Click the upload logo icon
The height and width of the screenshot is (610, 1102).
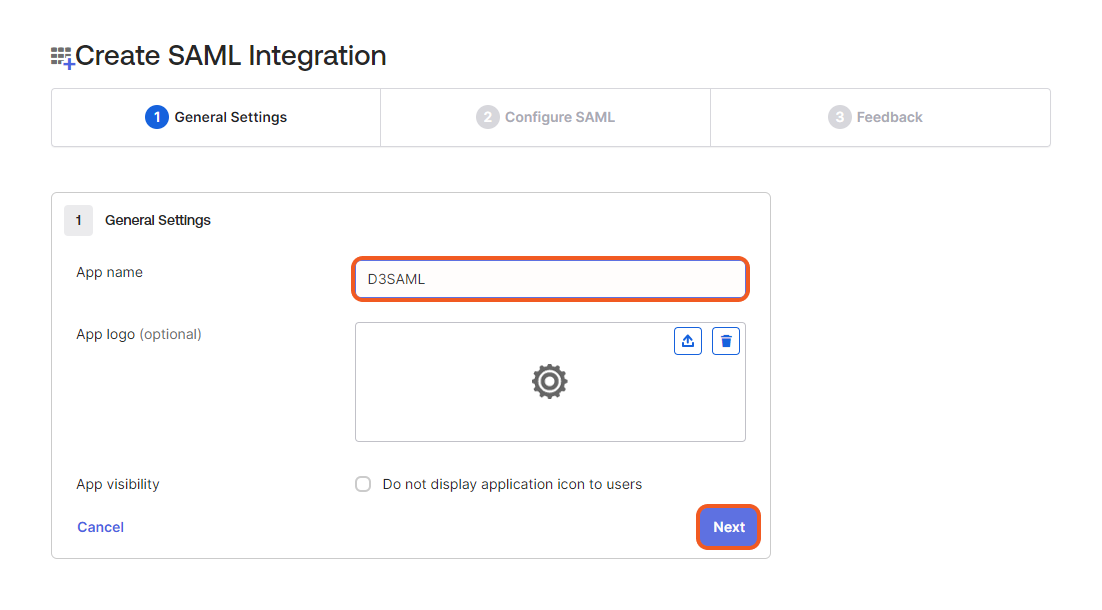pos(688,341)
